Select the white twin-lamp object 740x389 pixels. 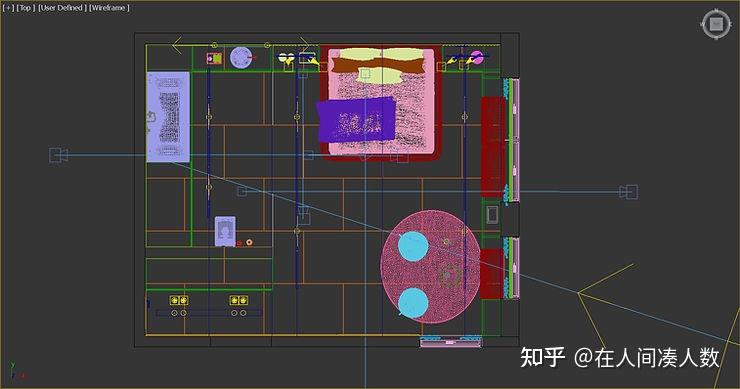pyautogui.click(x=286, y=58)
